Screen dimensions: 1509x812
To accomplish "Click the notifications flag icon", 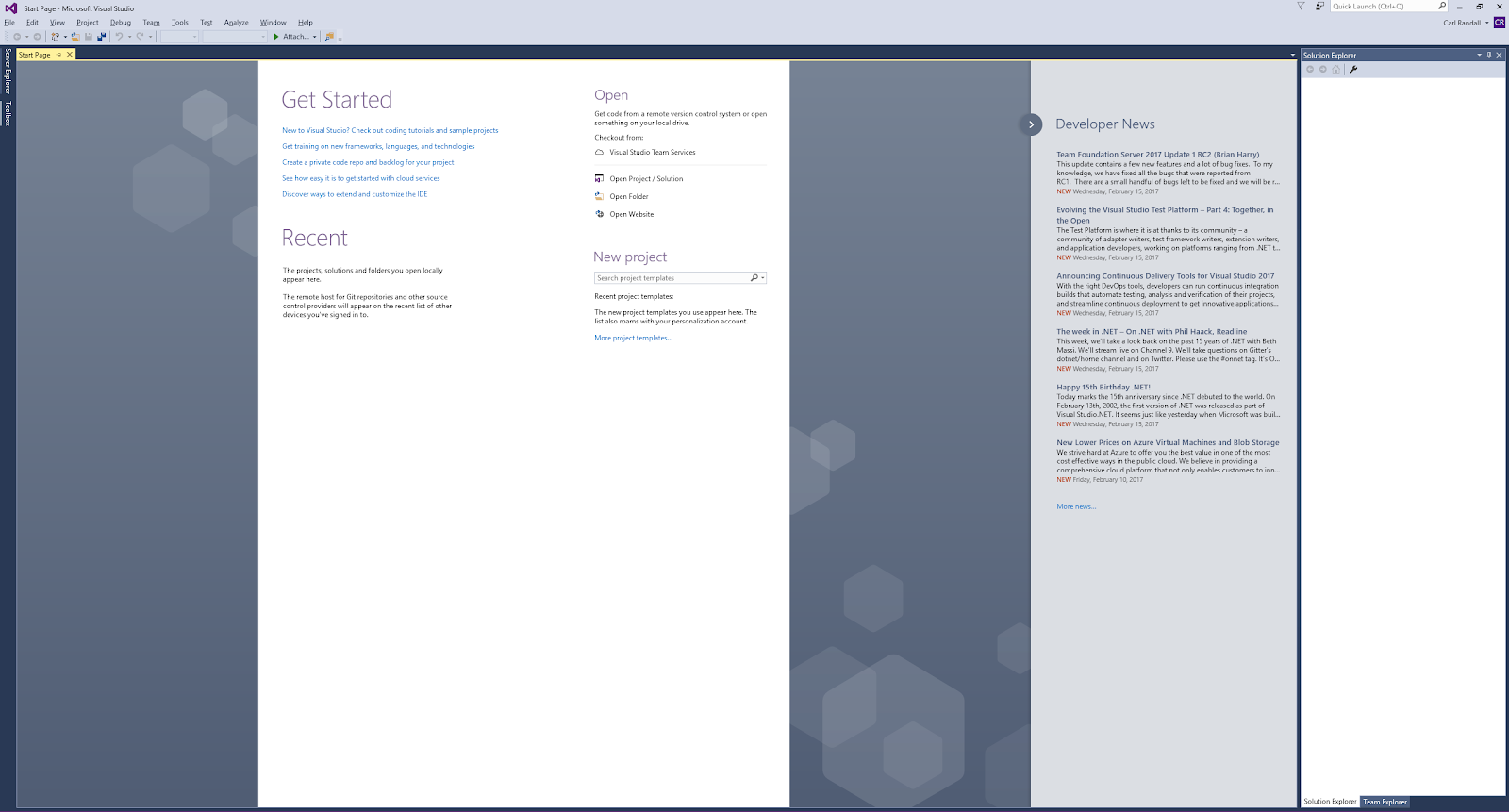I will click(1301, 7).
